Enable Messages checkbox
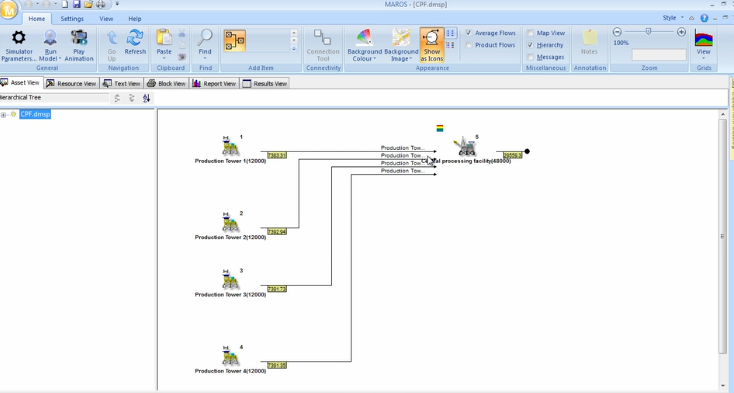Viewport: 734px width, 393px height. coord(530,57)
